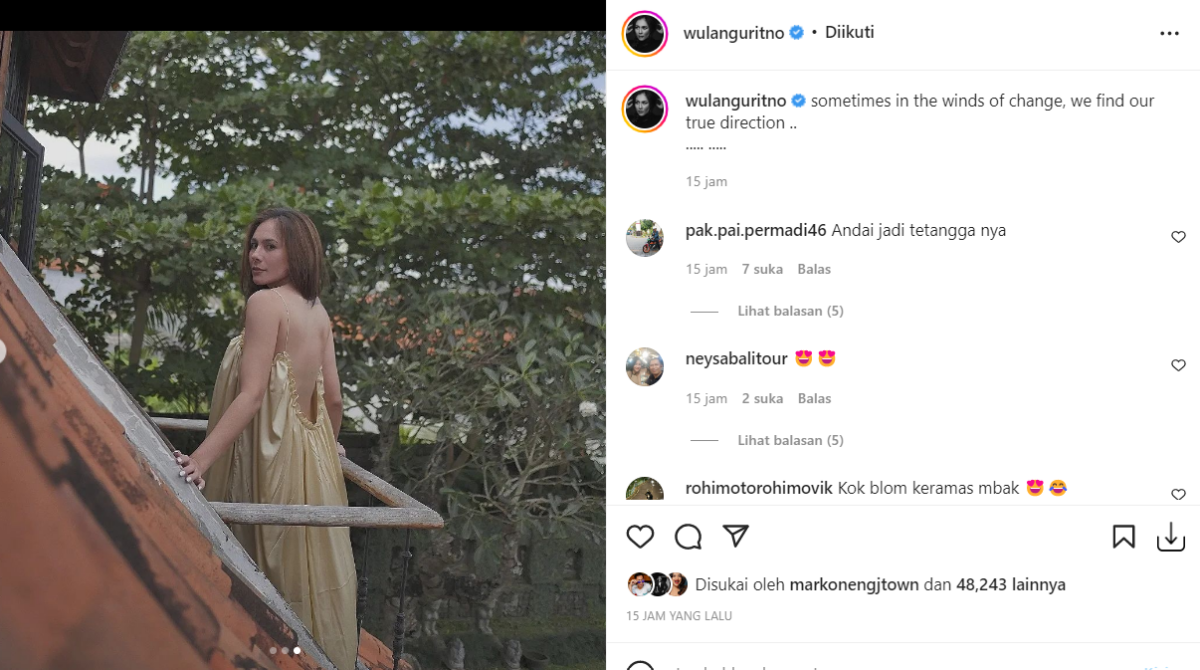
Task: Click the Diikuti following label
Action: click(849, 31)
